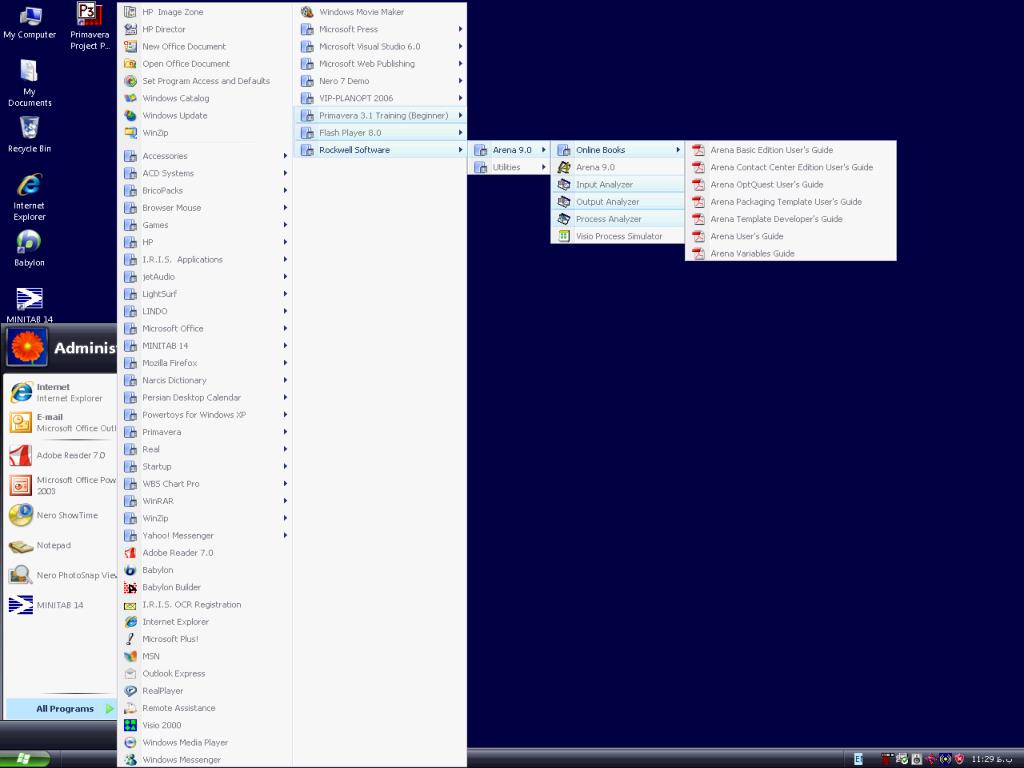Expand the Nero 7 Demo submenu arrow
Viewport: 1024px width, 768px height.
(460, 81)
